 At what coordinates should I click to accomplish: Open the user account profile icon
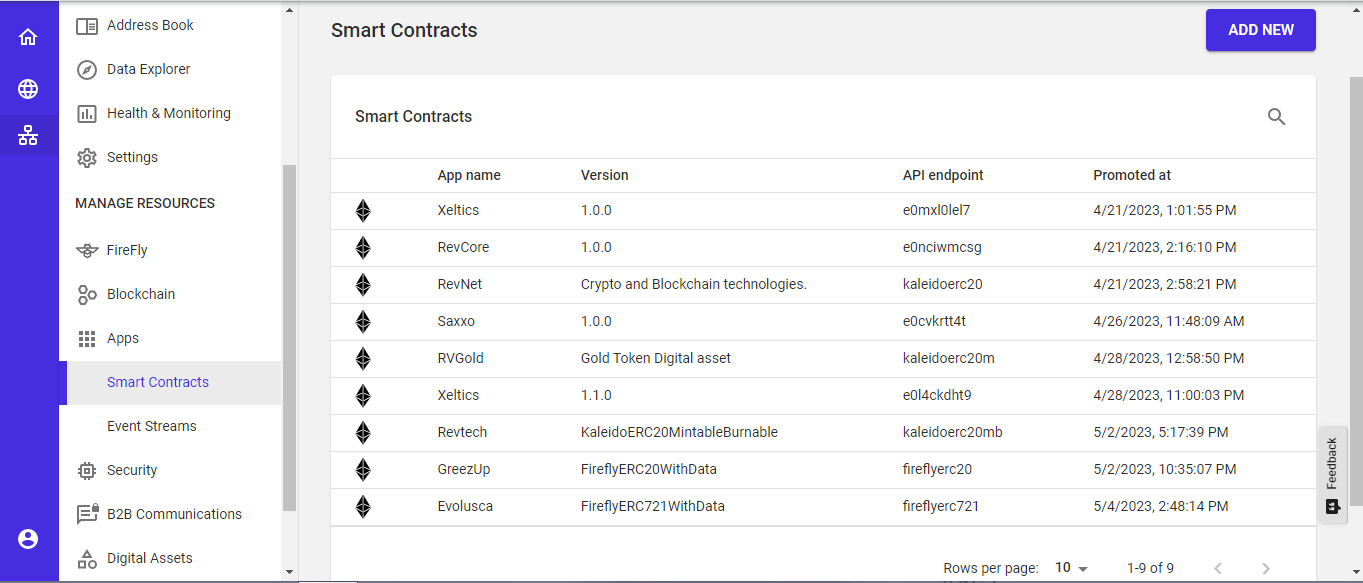pyautogui.click(x=28, y=539)
